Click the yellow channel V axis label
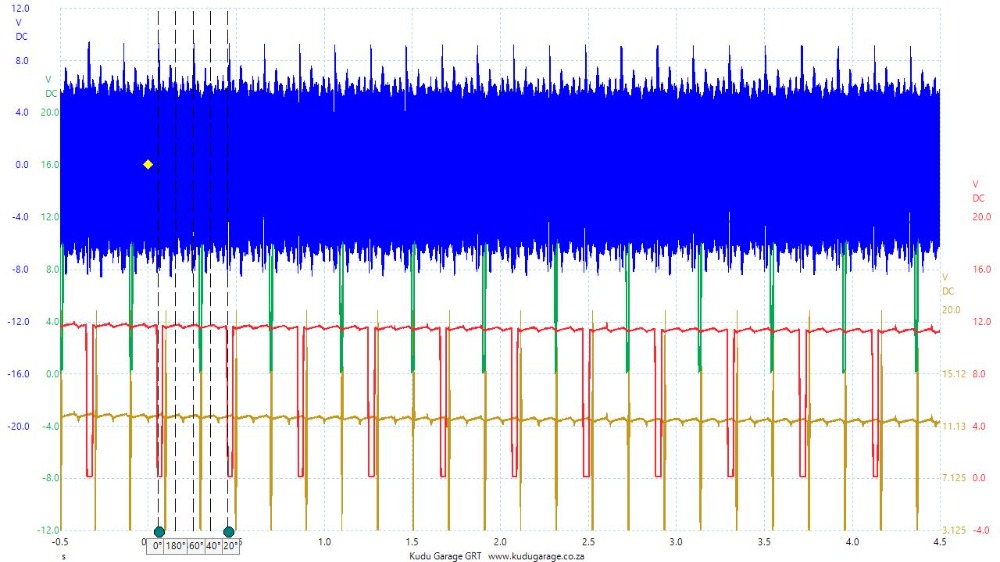The width and height of the screenshot is (1000, 562). (x=945, y=276)
